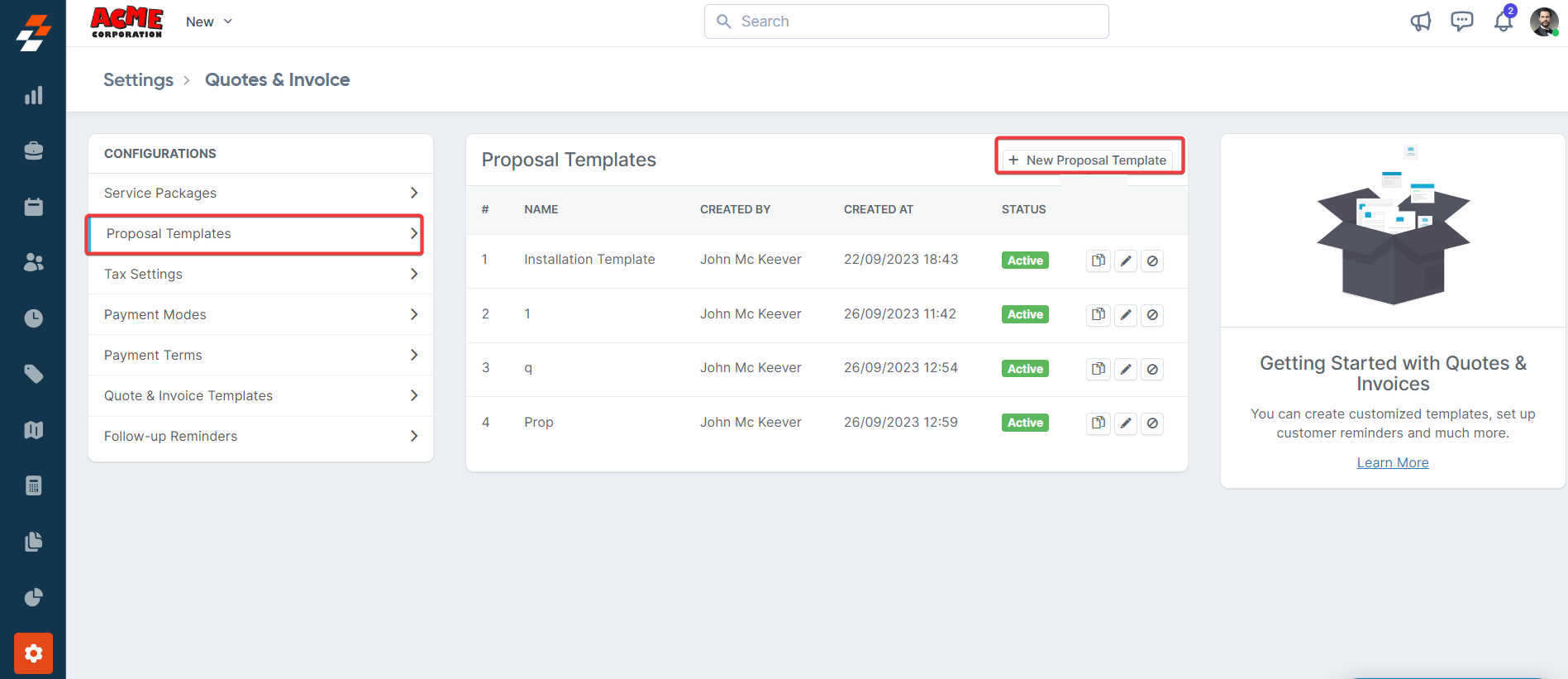Expand the Follow-up Reminders chevron
The image size is (1568, 679).
pos(414,436)
